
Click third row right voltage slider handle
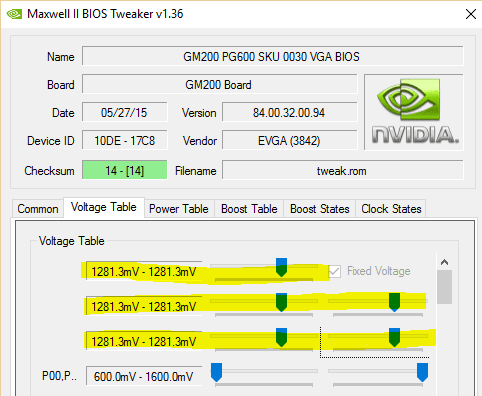coord(395,337)
